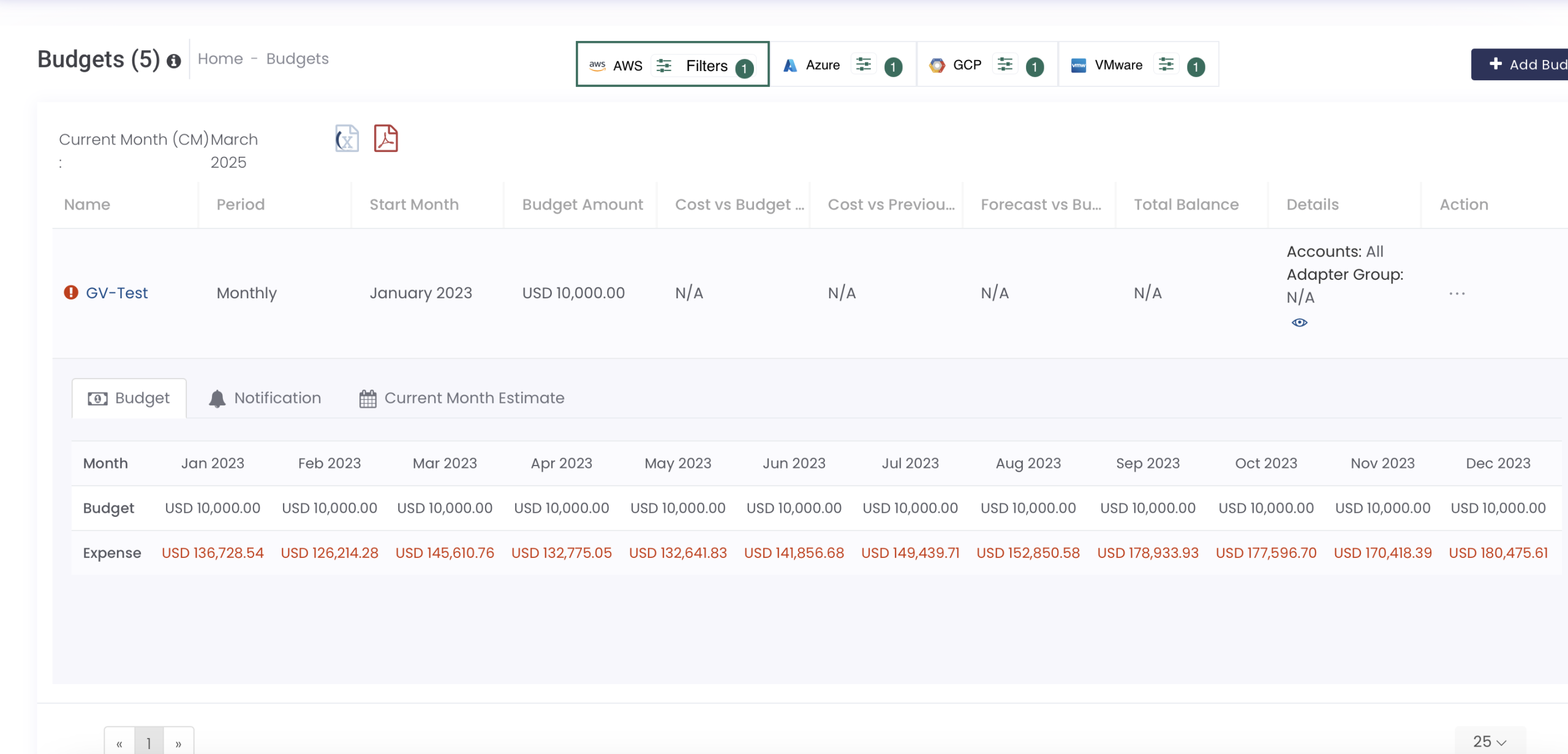This screenshot has height=754, width=1568.
Task: Open Azure filter settings icon
Action: (x=864, y=64)
